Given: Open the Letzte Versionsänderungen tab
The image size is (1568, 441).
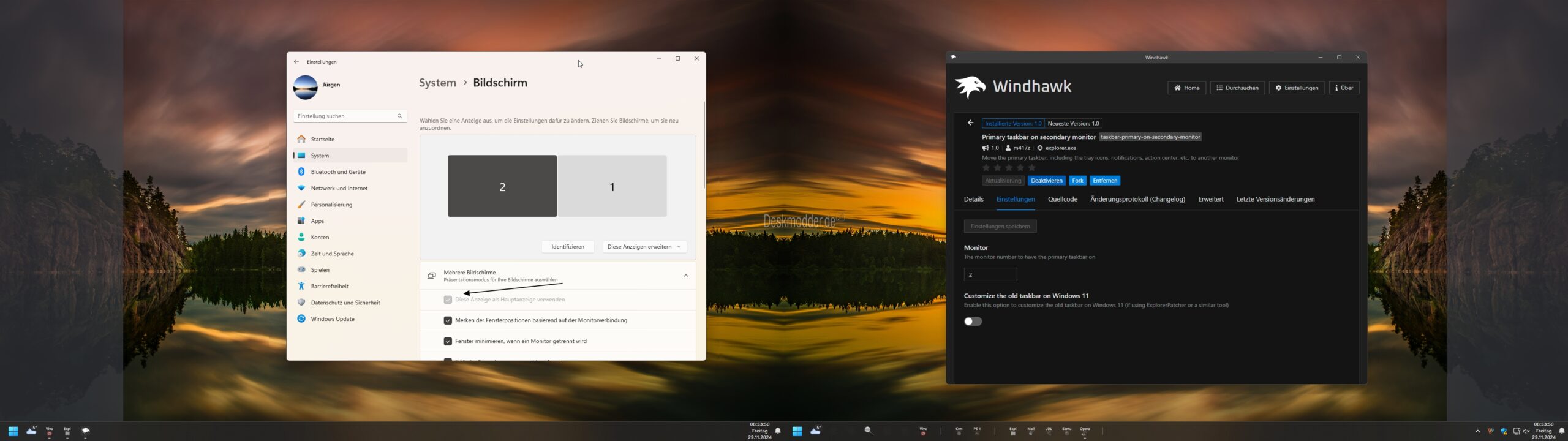Looking at the screenshot, I should click(1275, 199).
